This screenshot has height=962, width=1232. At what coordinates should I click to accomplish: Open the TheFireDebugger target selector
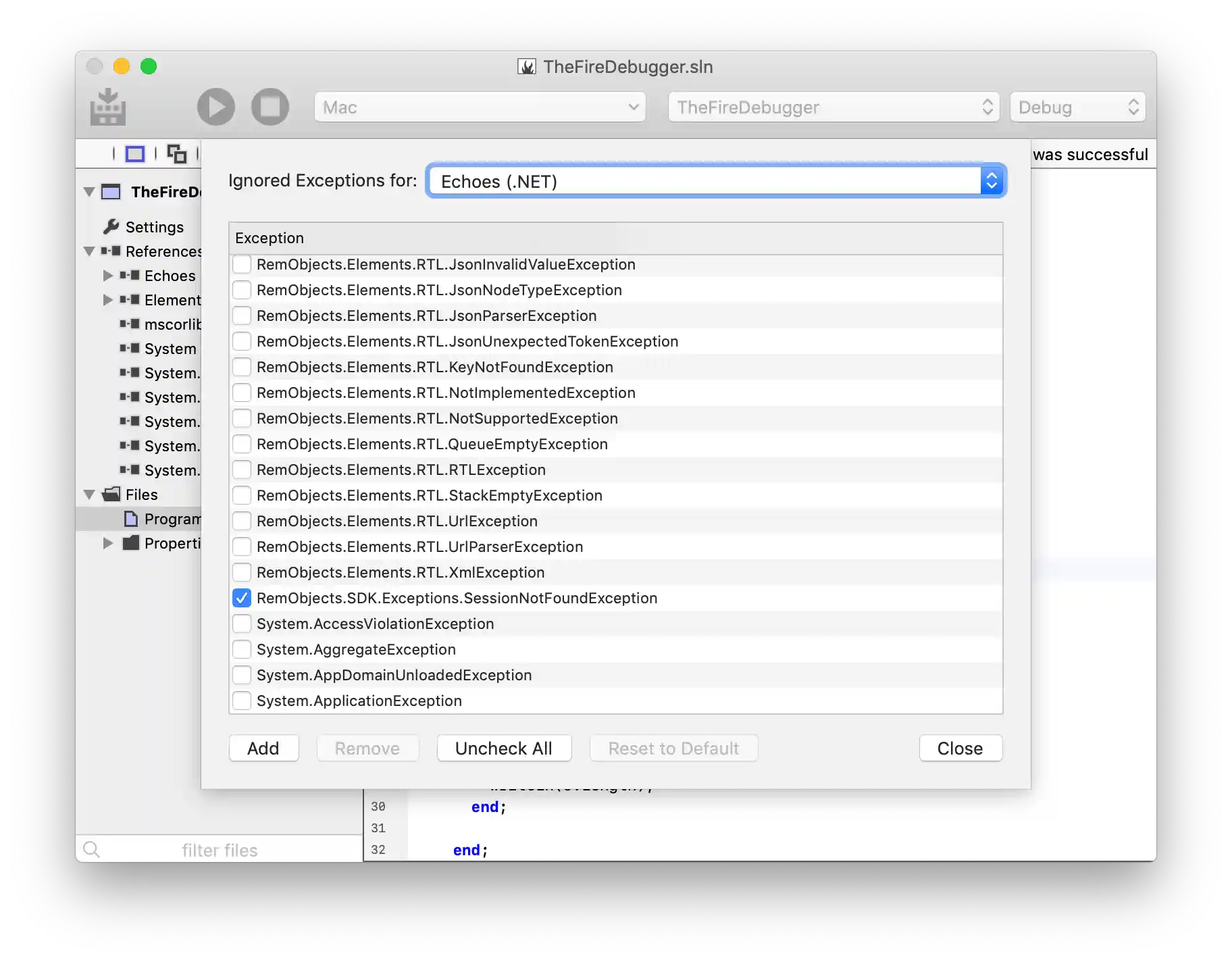[x=834, y=107]
